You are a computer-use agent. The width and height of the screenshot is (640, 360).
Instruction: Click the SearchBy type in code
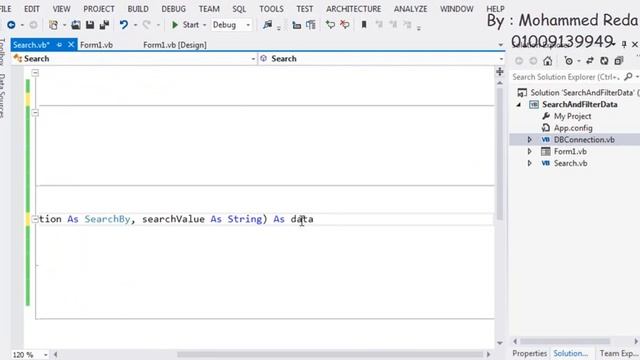107,219
